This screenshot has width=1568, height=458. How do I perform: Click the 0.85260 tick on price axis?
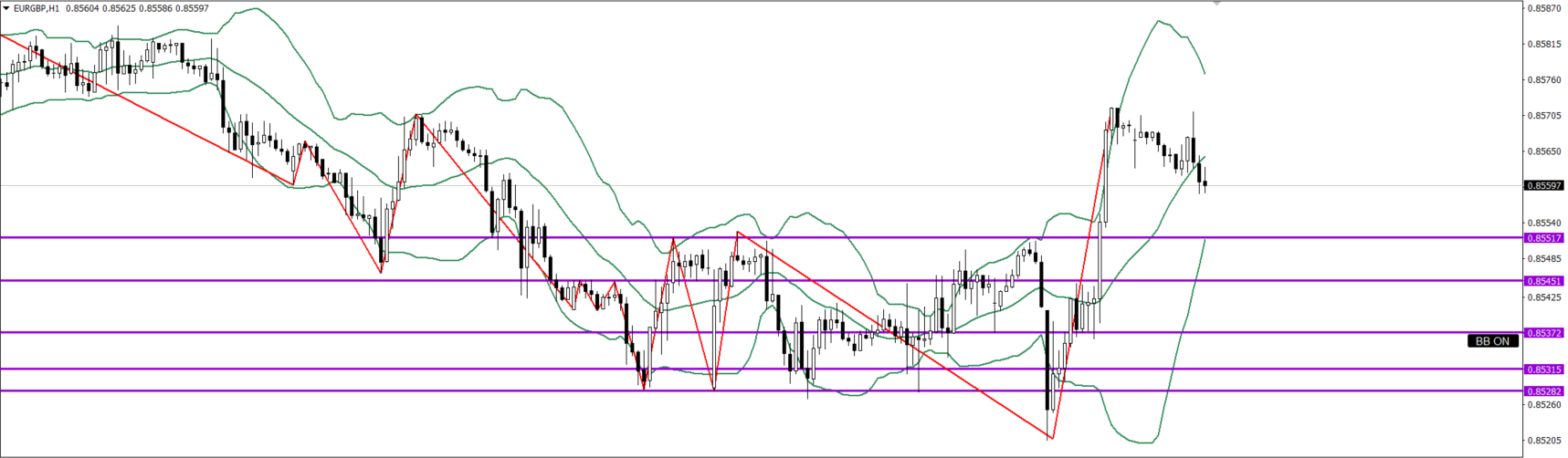1543,404
